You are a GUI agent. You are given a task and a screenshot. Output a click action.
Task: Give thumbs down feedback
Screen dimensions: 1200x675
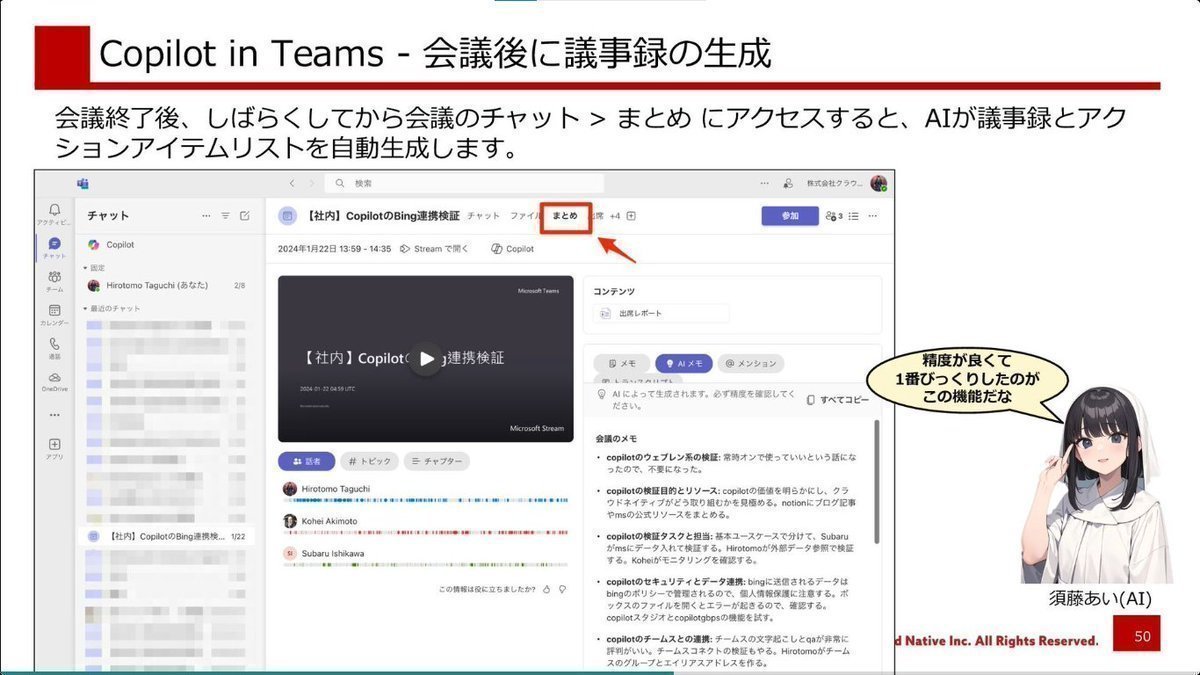coord(563,589)
